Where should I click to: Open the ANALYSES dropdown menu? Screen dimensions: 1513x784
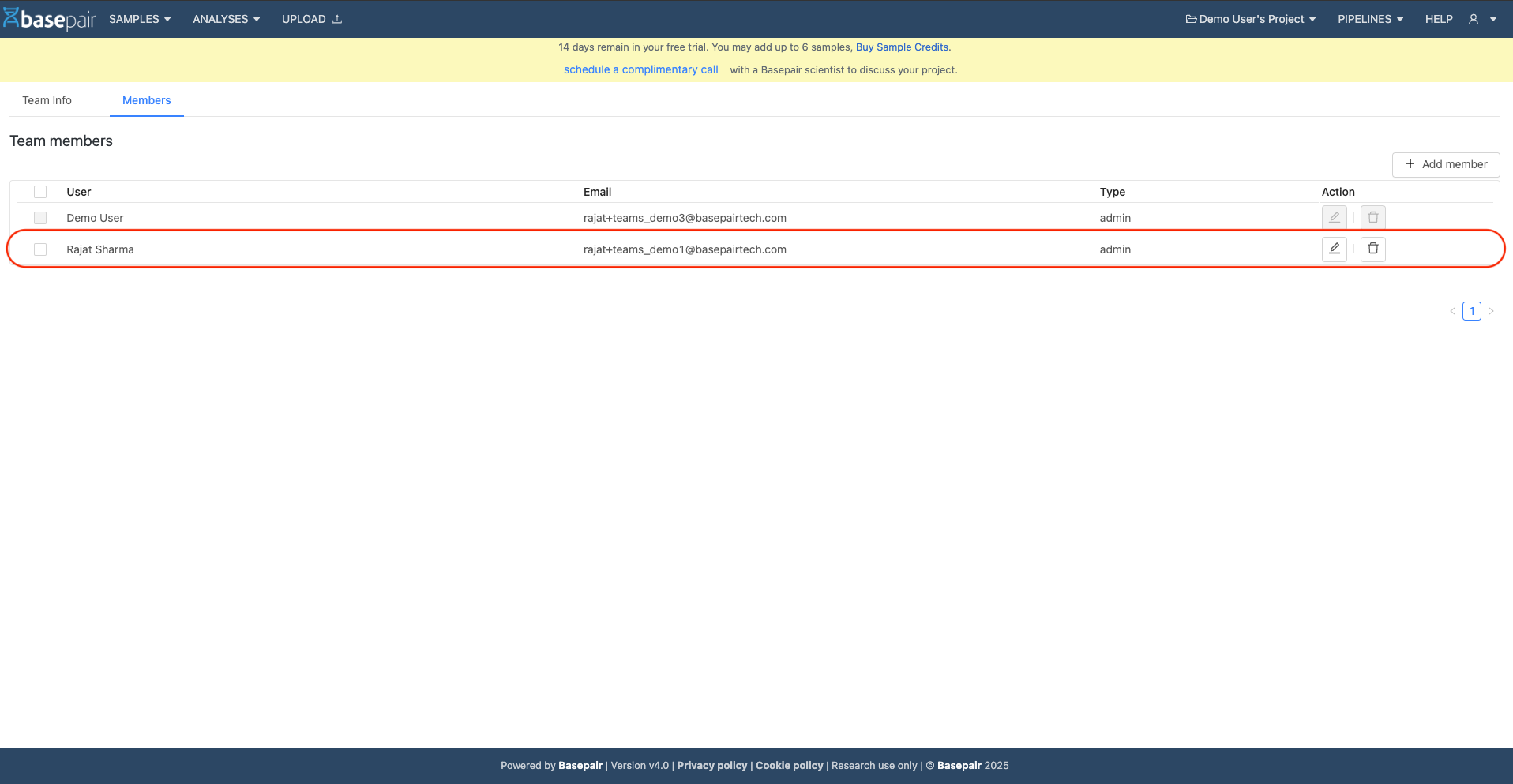click(x=226, y=19)
